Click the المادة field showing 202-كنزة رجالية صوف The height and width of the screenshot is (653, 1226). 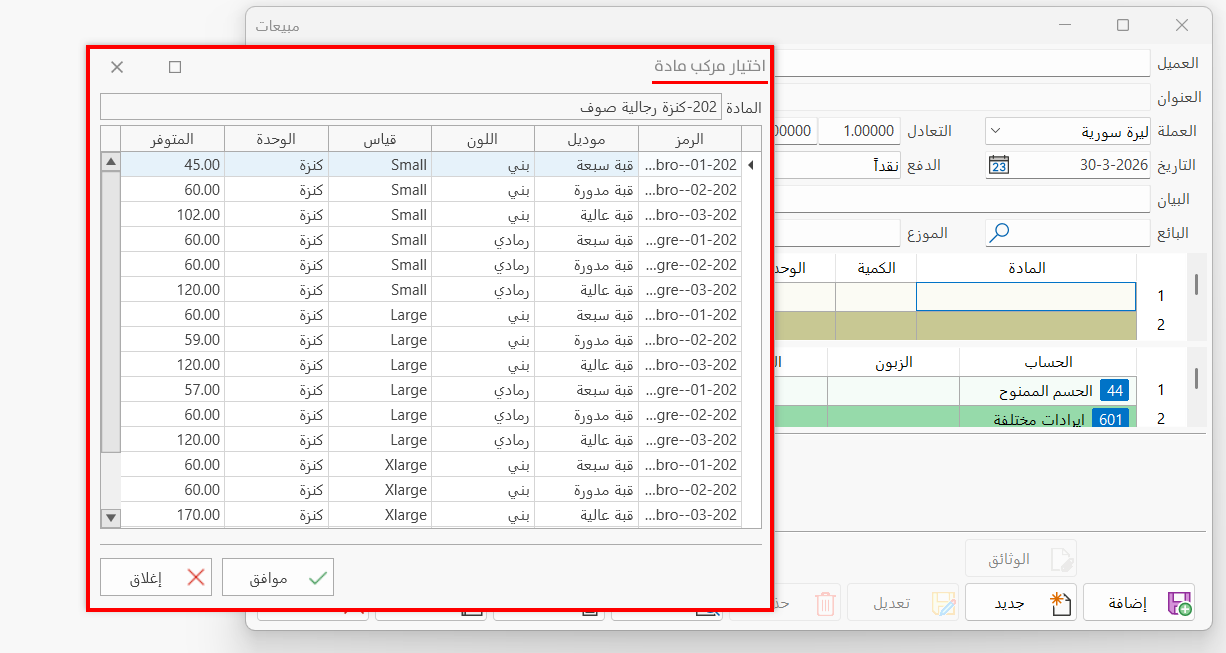click(x=411, y=107)
